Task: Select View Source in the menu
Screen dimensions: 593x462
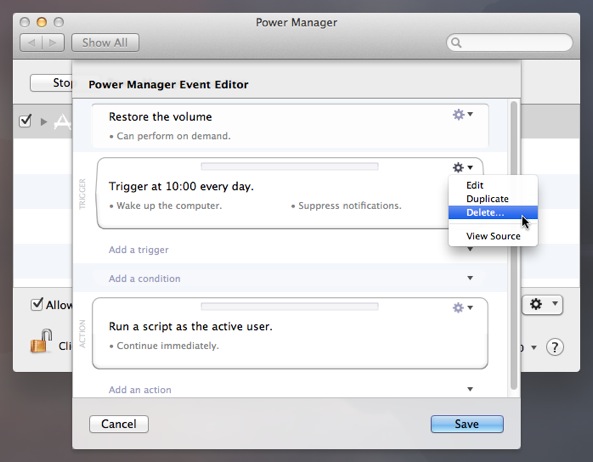Action: 493,236
